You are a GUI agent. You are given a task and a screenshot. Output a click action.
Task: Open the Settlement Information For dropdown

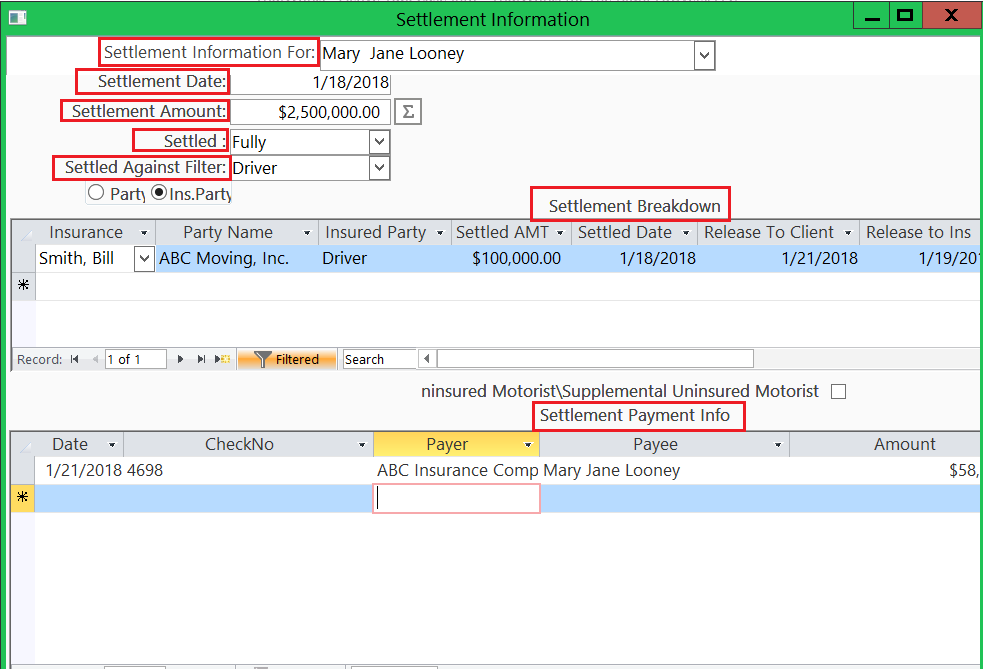point(704,55)
